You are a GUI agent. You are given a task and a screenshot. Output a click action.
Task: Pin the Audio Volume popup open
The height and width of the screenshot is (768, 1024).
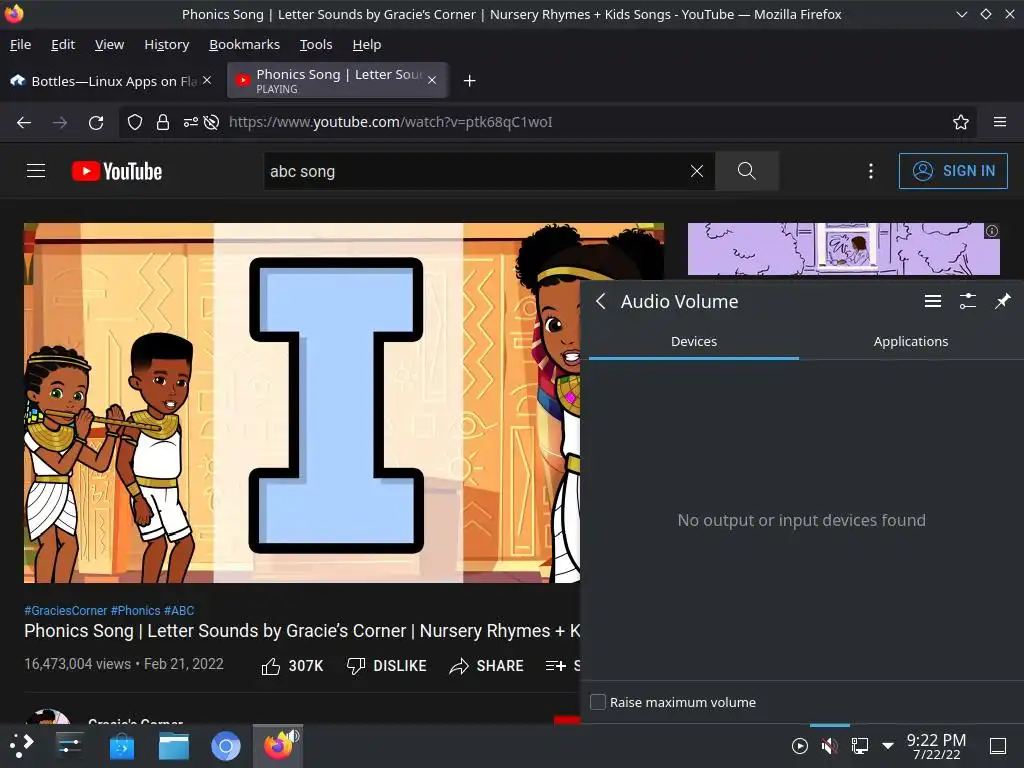(1002, 301)
